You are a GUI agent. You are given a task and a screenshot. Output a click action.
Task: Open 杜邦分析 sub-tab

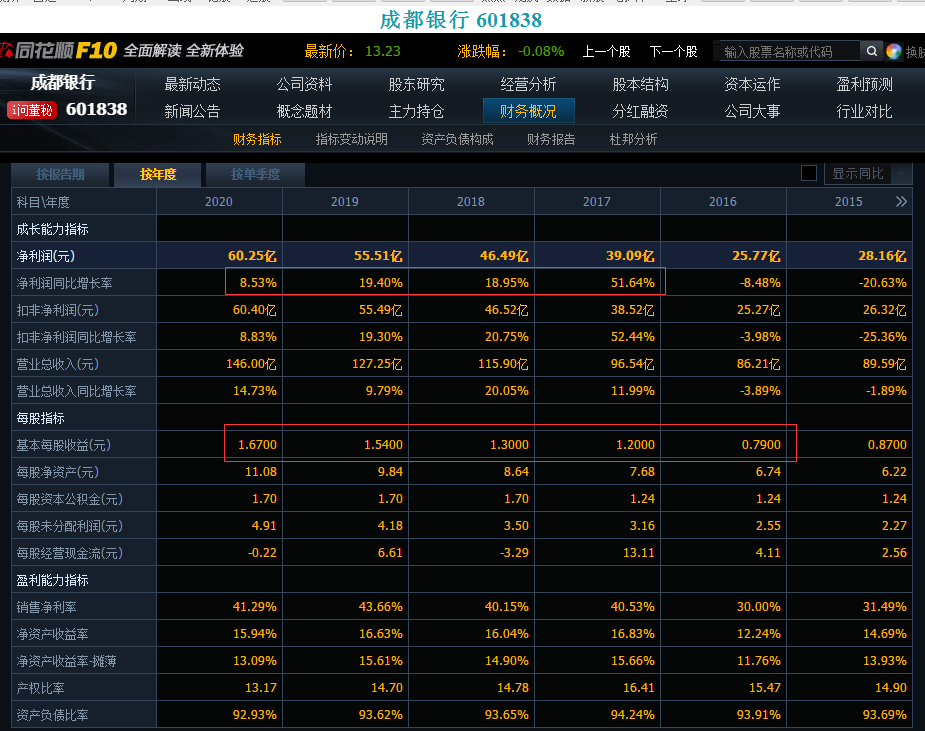click(x=633, y=139)
